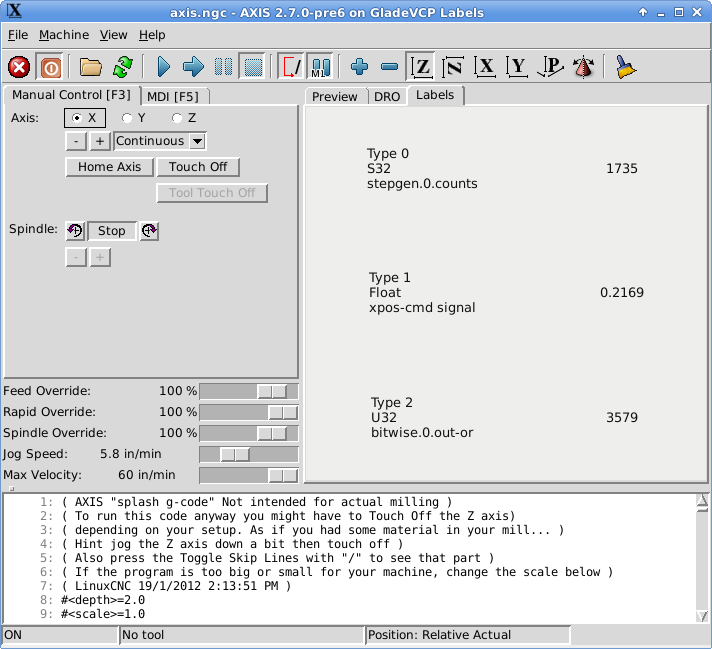Toggle the Machine Power button
This screenshot has width=712, height=649.
coord(50,67)
